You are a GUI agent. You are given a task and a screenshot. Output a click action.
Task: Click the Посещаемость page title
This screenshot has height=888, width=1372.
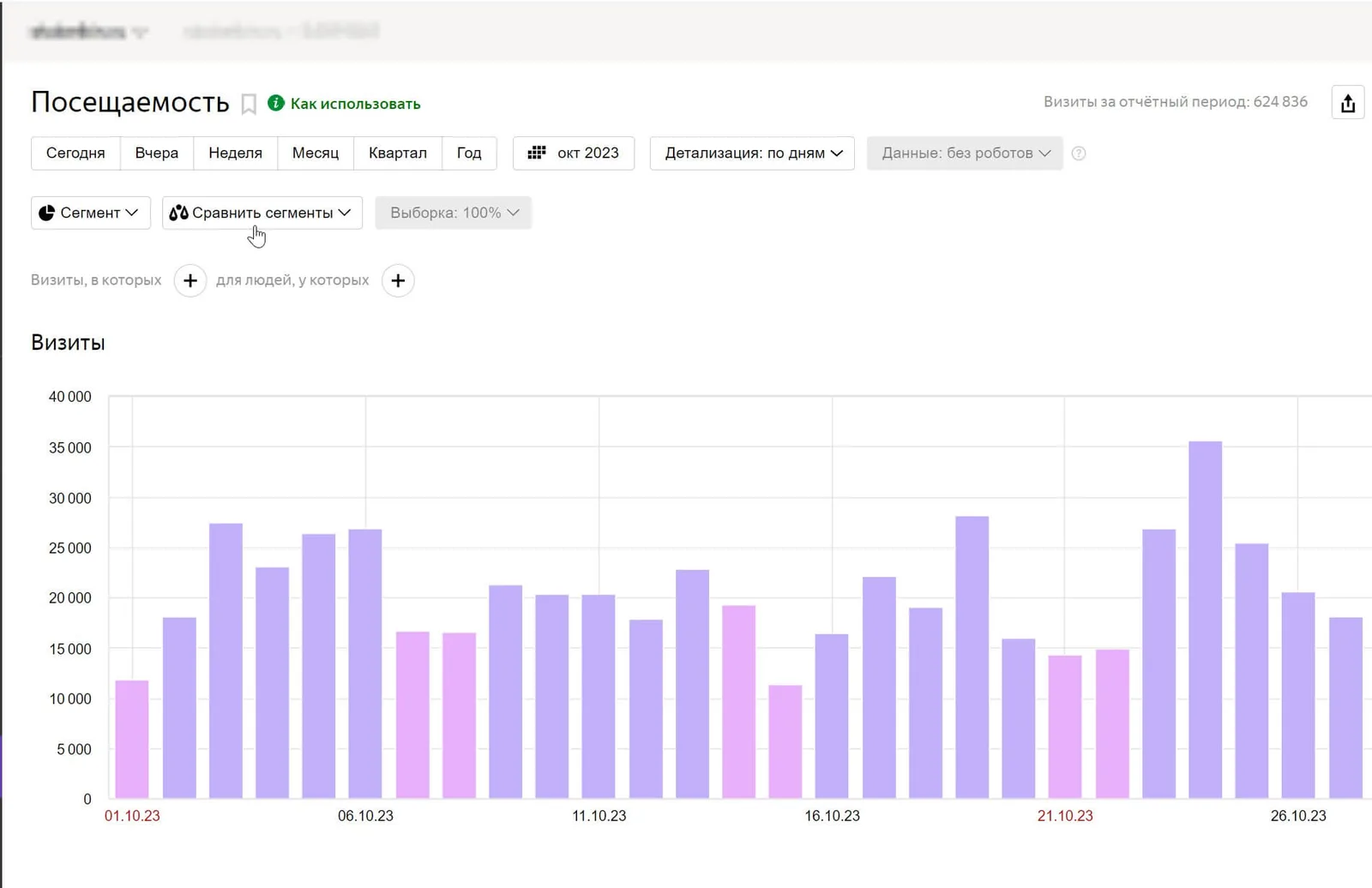130,102
